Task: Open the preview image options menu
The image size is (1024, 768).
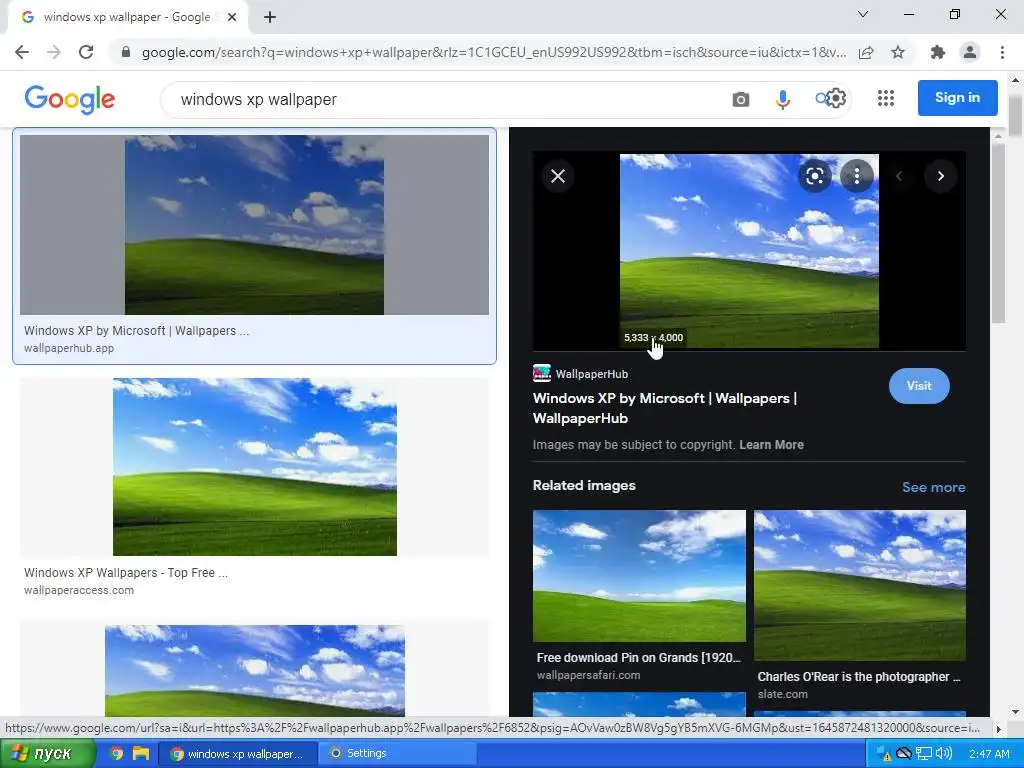Action: click(x=857, y=176)
